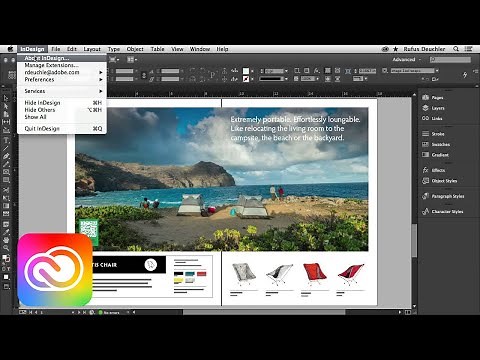480x360 pixels.
Task: Open the Character Styles panel
Action: pos(442,211)
